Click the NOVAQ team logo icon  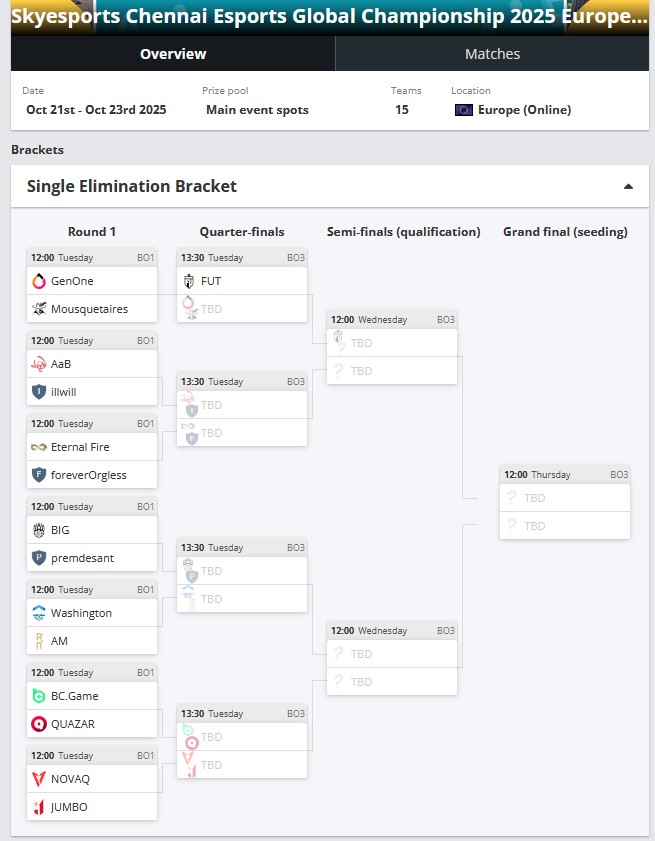[x=39, y=779]
